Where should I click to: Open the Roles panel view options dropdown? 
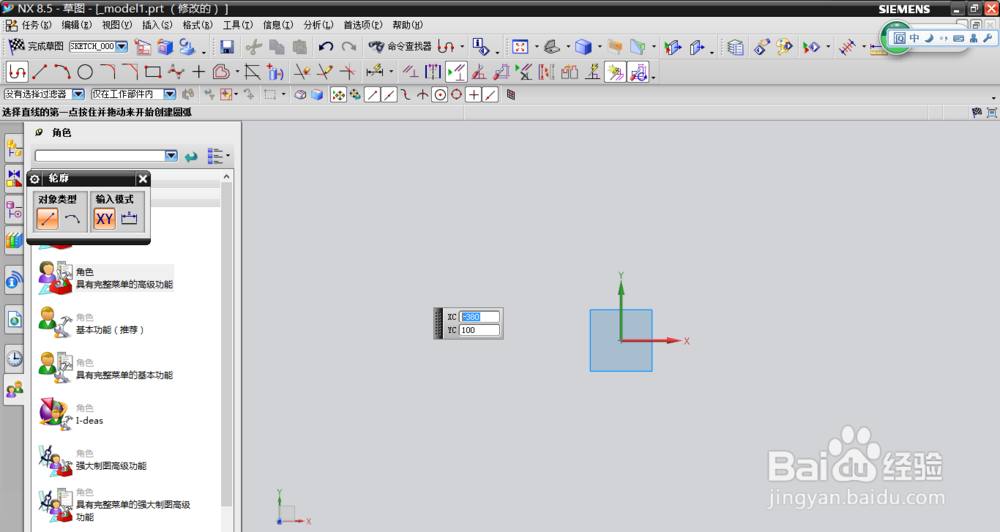[x=218, y=156]
